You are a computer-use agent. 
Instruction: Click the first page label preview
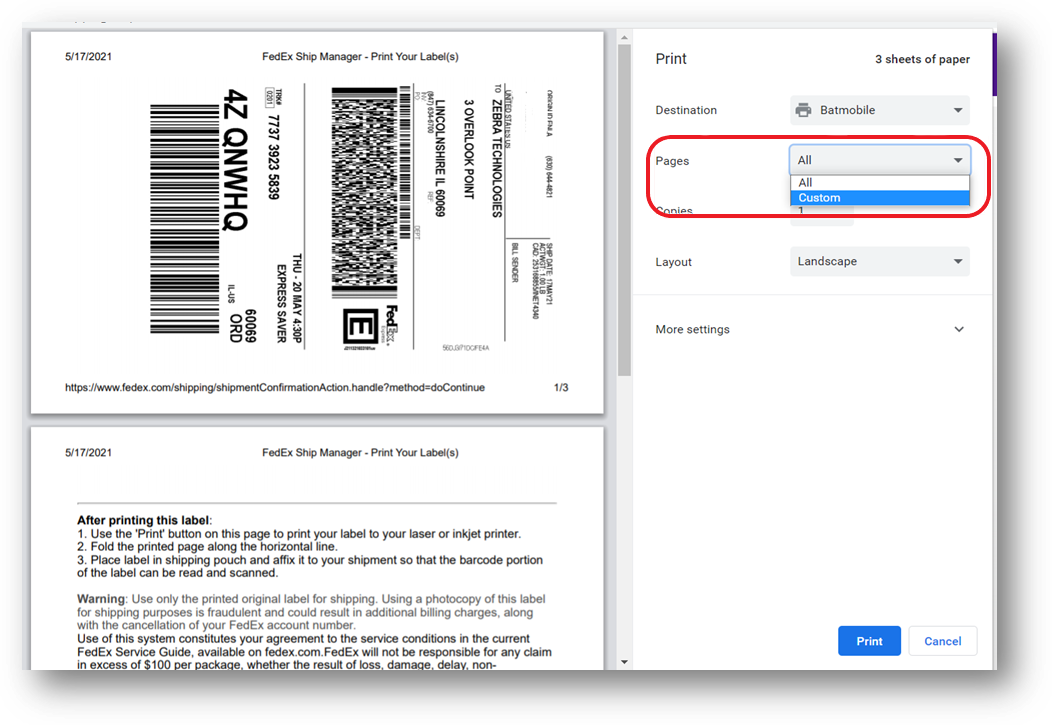(317, 222)
